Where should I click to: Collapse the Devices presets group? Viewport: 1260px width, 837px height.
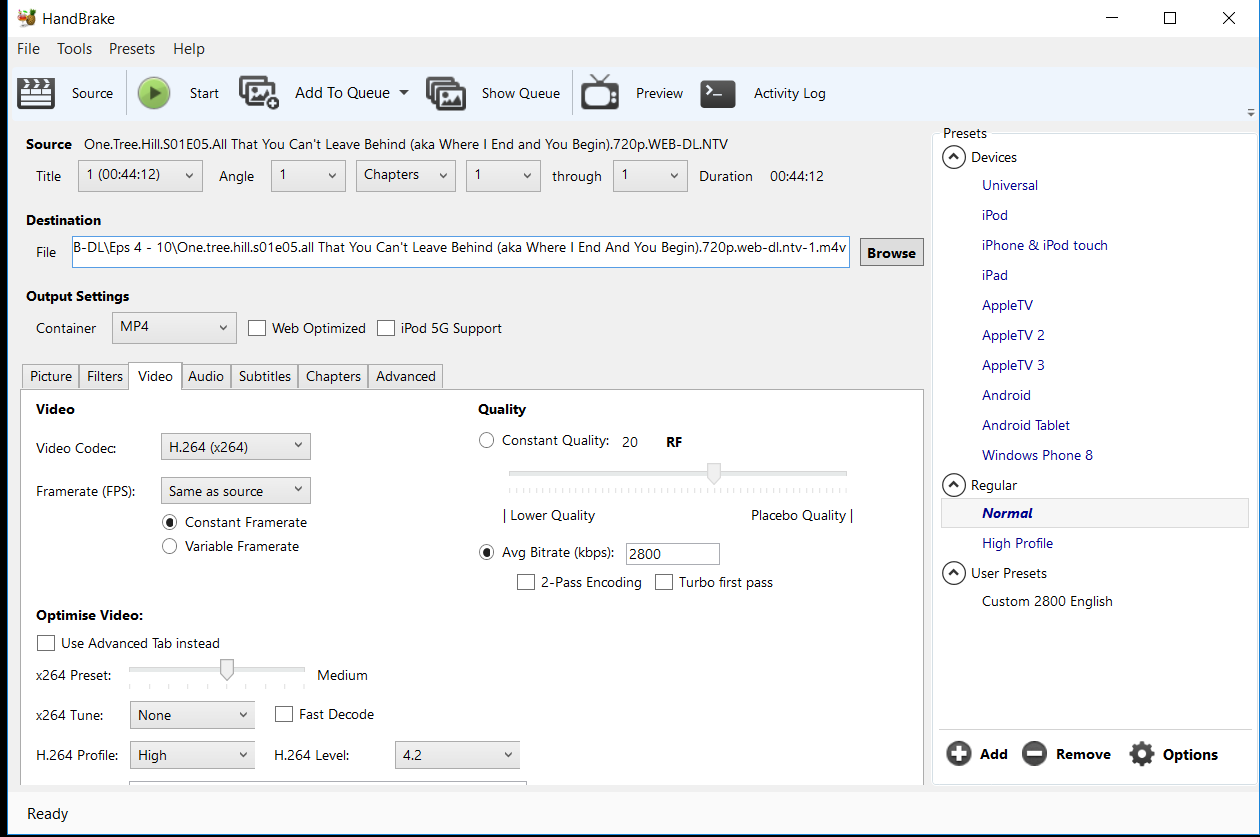click(954, 157)
